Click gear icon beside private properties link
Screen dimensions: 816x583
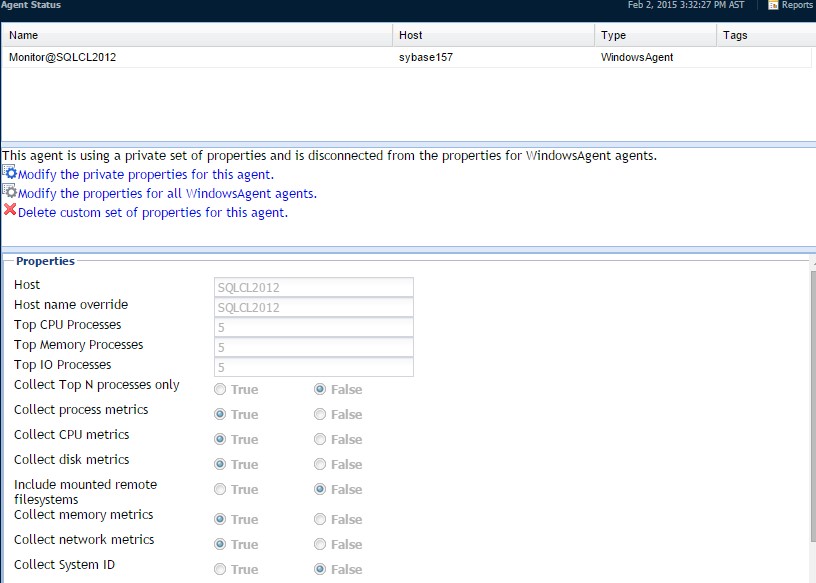click(x=9, y=172)
